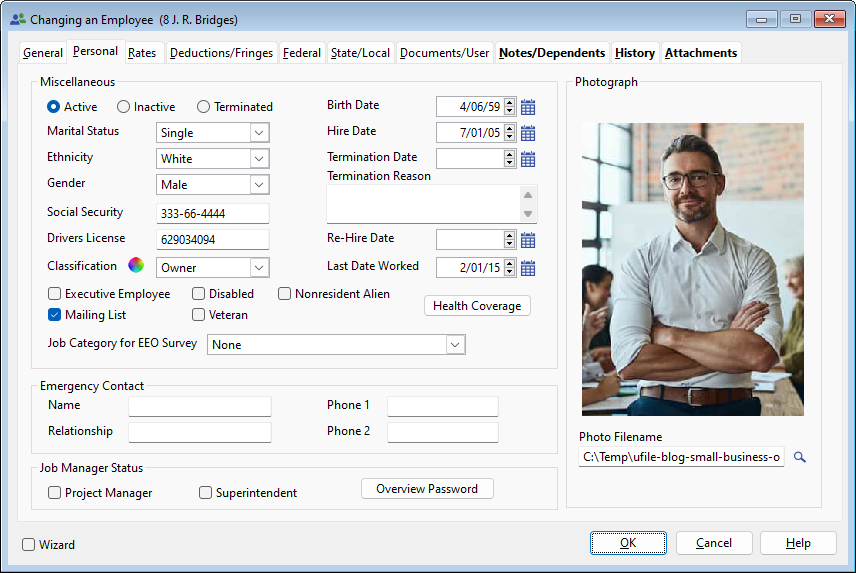Expand the Ethnicity dropdown

tap(259, 159)
